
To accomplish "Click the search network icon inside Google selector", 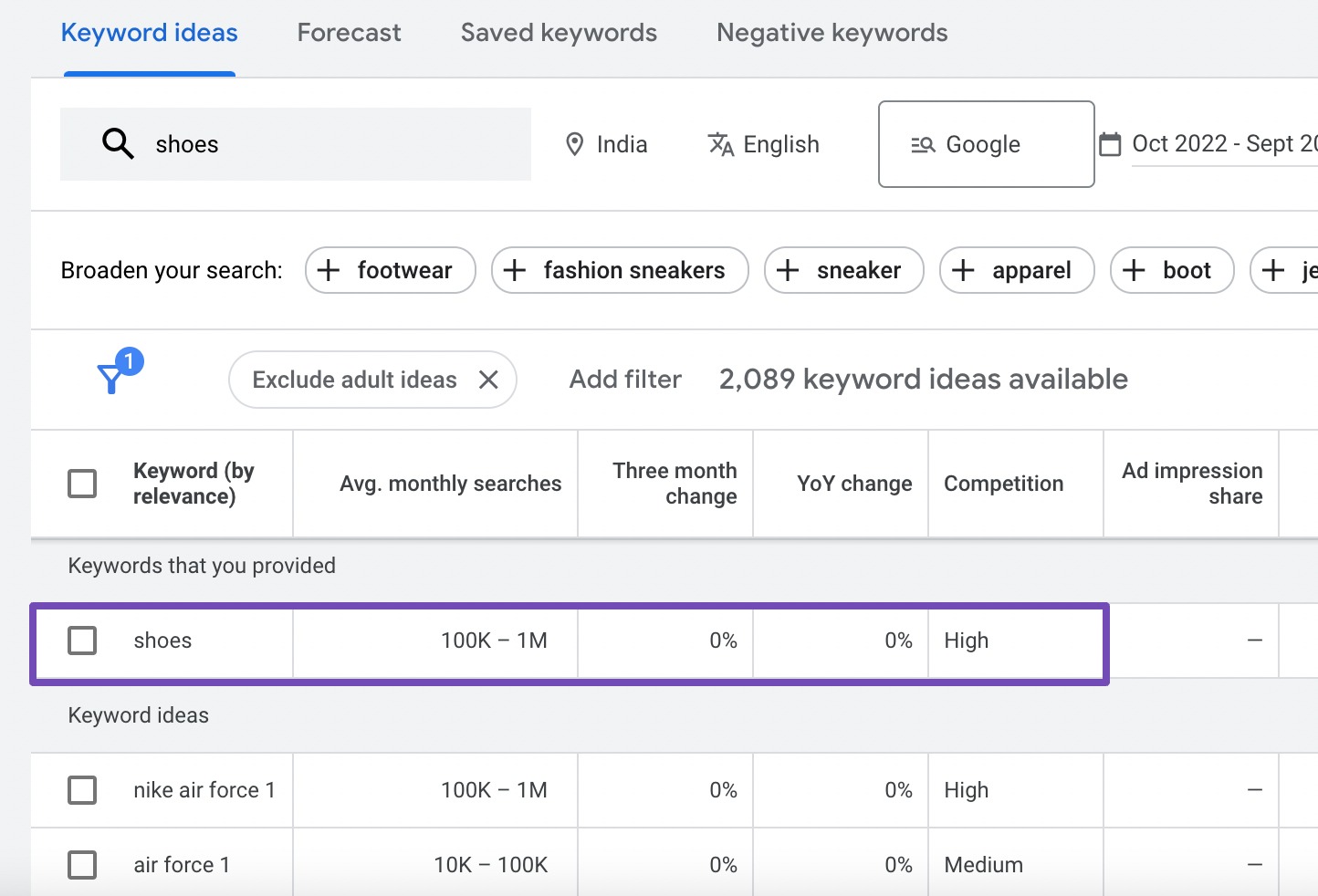I will (923, 144).
